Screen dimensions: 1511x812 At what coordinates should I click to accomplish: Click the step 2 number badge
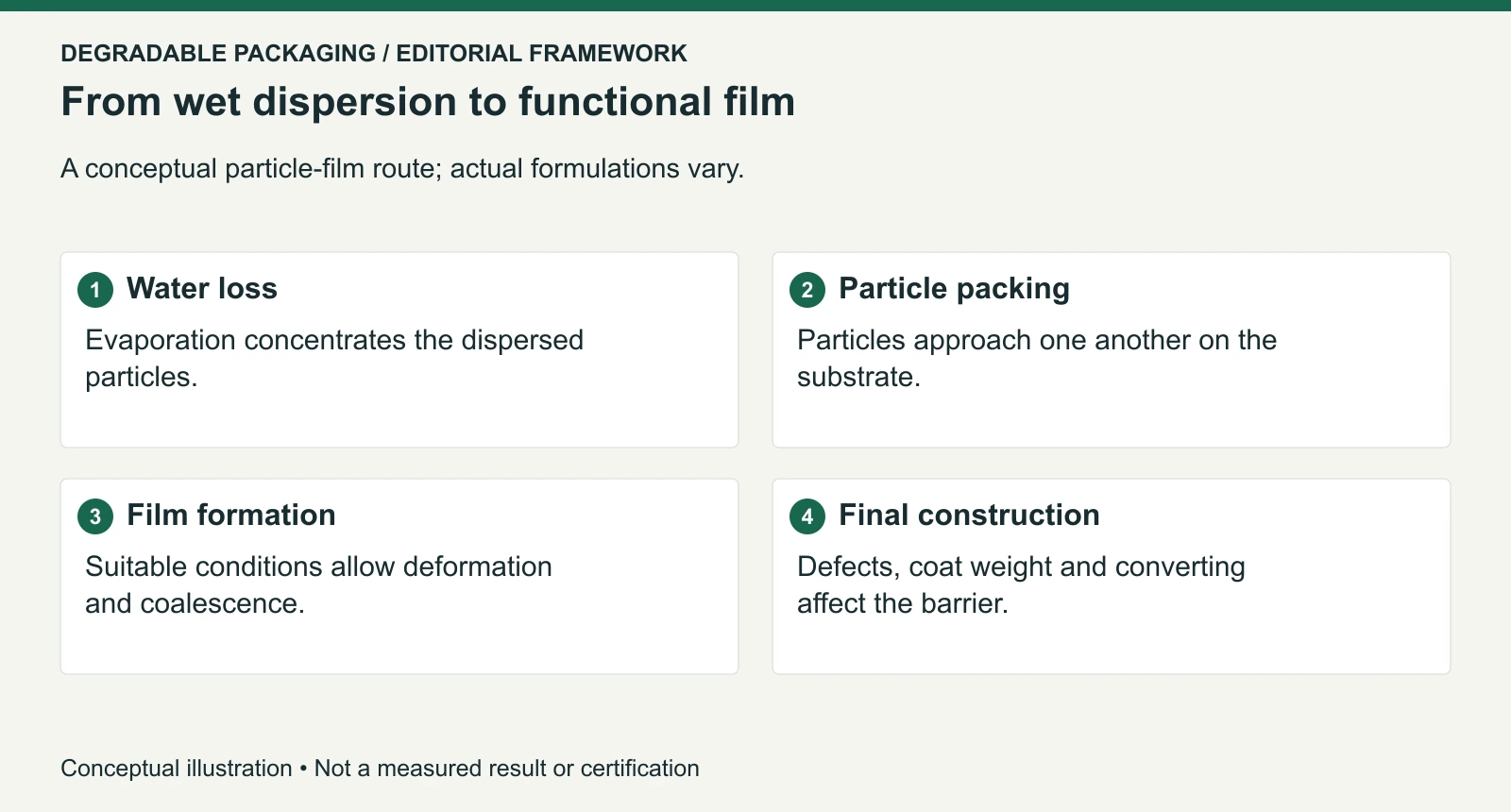point(807,290)
